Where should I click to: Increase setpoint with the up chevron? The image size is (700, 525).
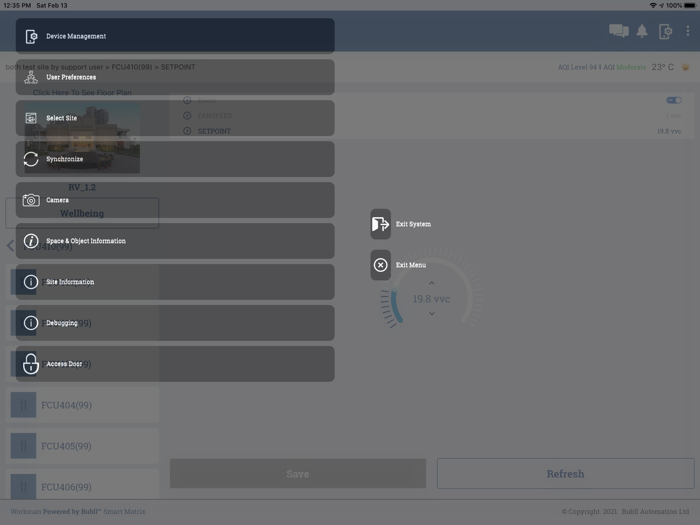pyautogui.click(x=432, y=283)
